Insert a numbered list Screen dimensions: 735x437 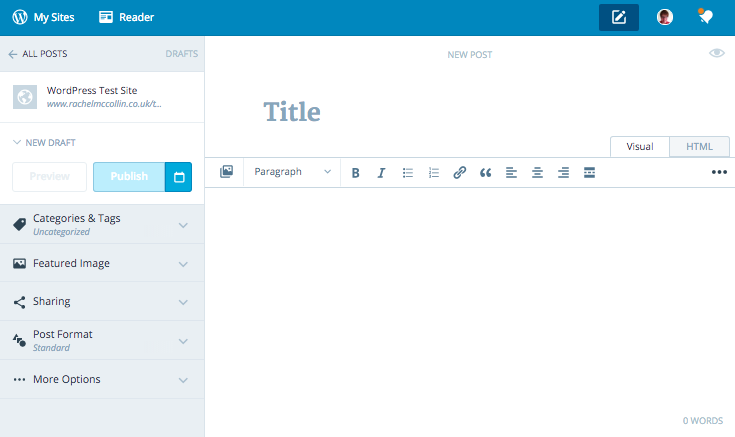tap(434, 173)
